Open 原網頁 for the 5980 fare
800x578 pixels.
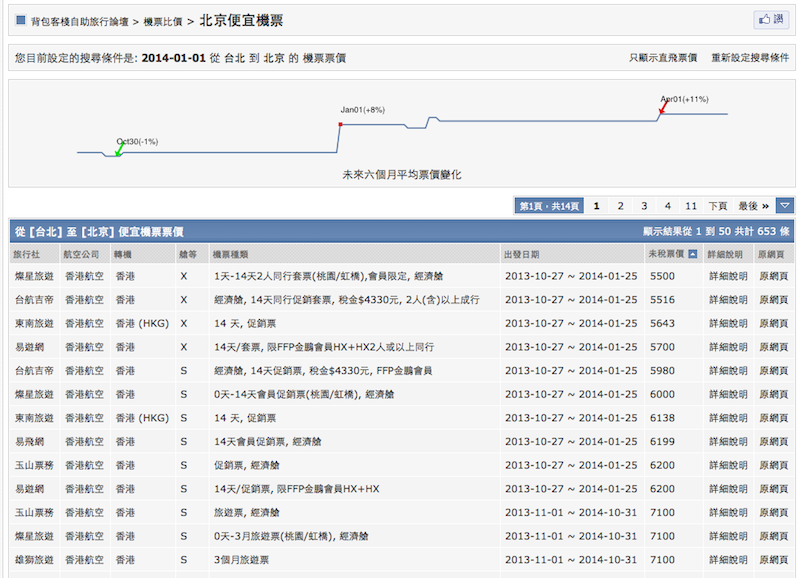(773, 370)
